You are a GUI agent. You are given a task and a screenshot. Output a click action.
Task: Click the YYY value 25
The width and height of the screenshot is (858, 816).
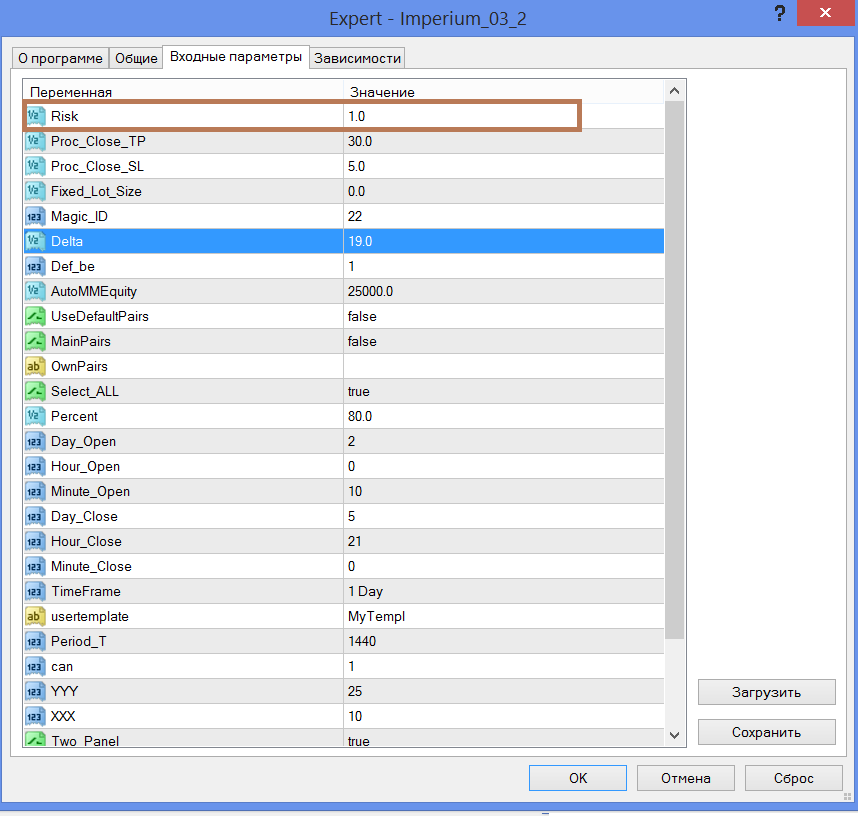[x=355, y=692]
